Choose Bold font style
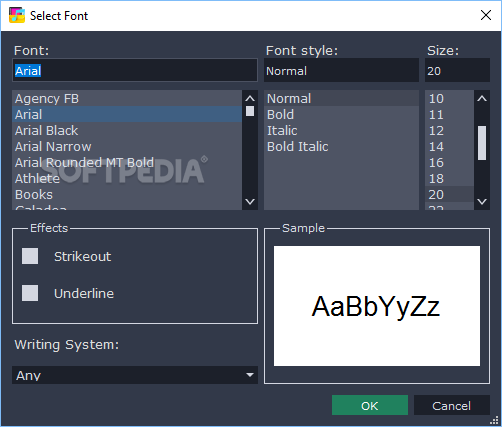Viewport: 502px width, 427px height. 341,114
